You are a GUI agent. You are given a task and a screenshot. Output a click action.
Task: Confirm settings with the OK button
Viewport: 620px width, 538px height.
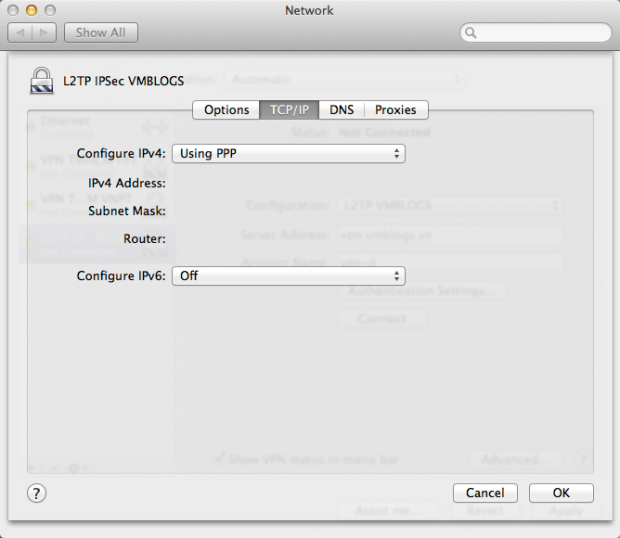[561, 493]
